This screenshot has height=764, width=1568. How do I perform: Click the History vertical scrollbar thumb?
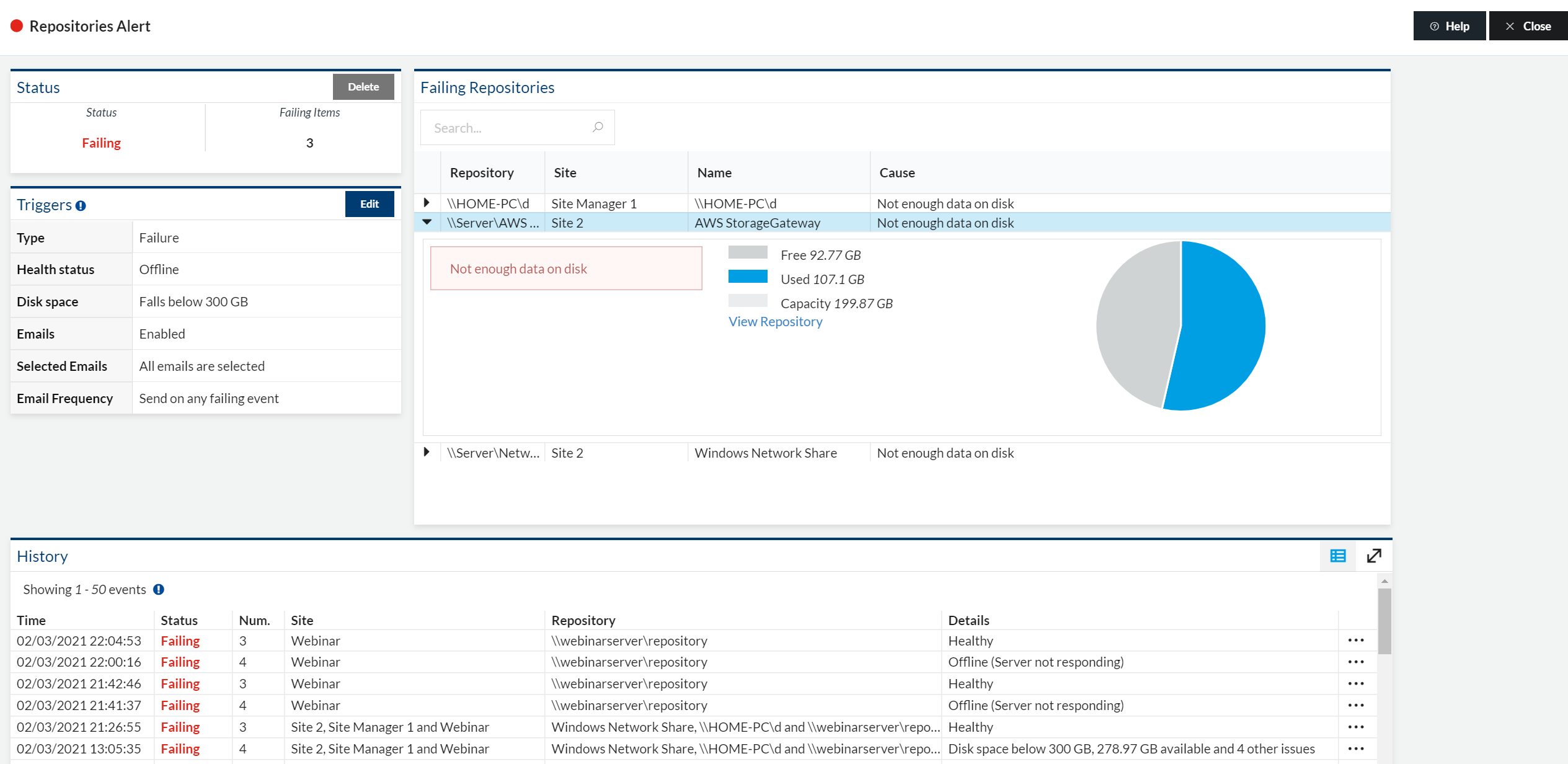[x=1384, y=621]
